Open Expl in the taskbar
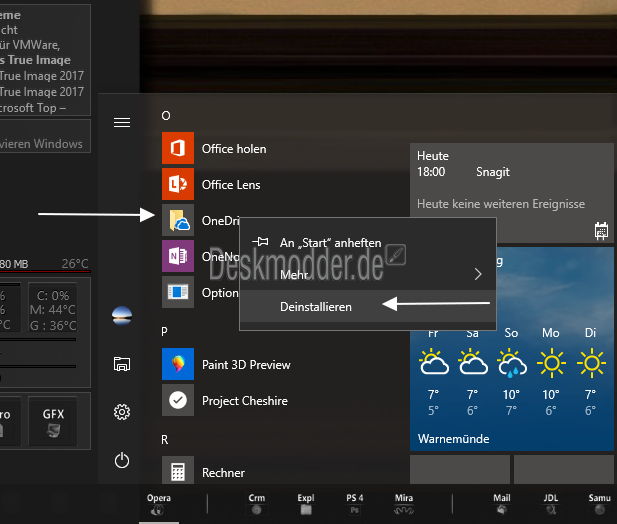The width and height of the screenshot is (617, 524). coord(306,504)
